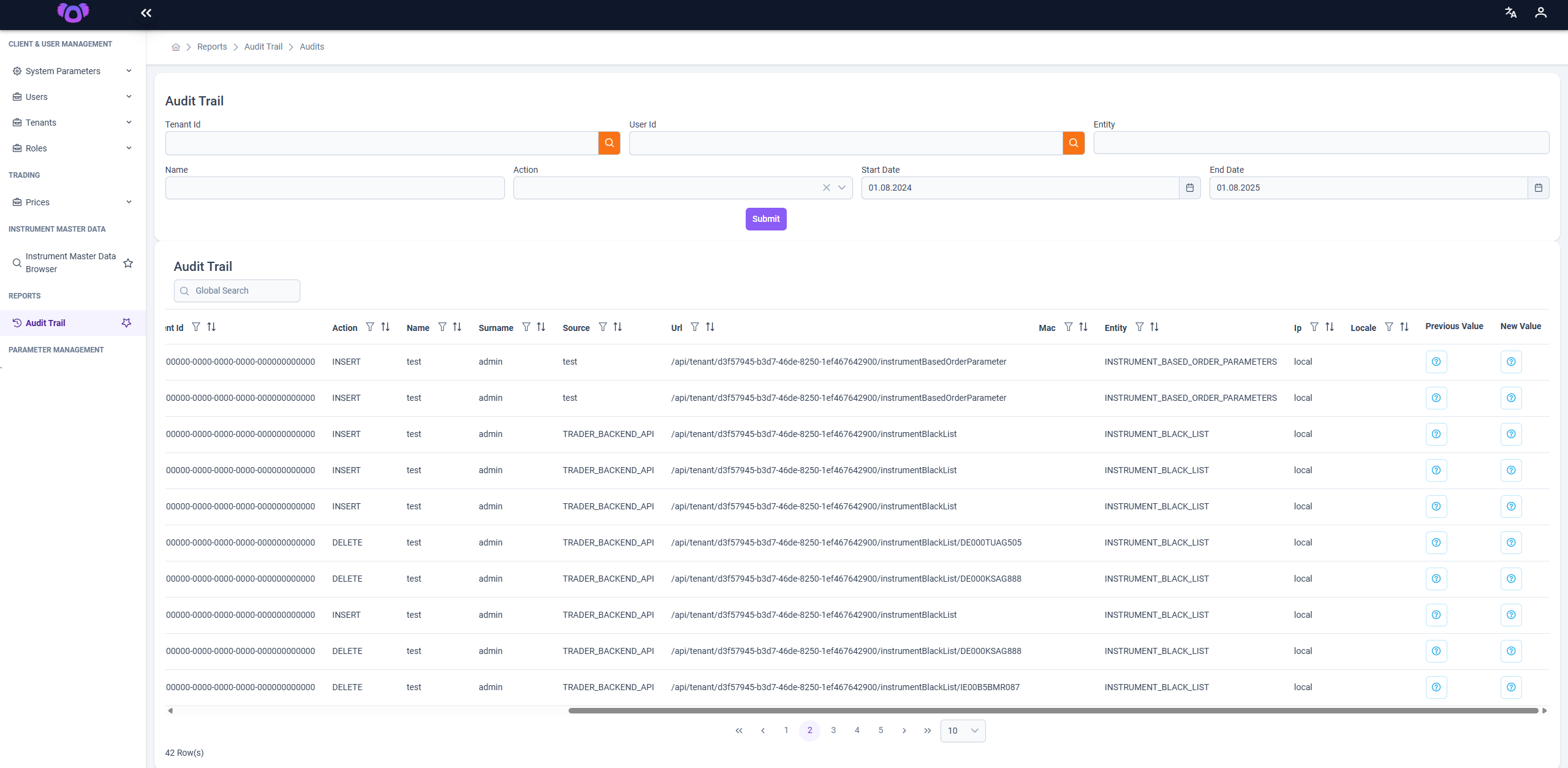Click the horizontal table scrollbar
1568x768 pixels.
(1053, 711)
